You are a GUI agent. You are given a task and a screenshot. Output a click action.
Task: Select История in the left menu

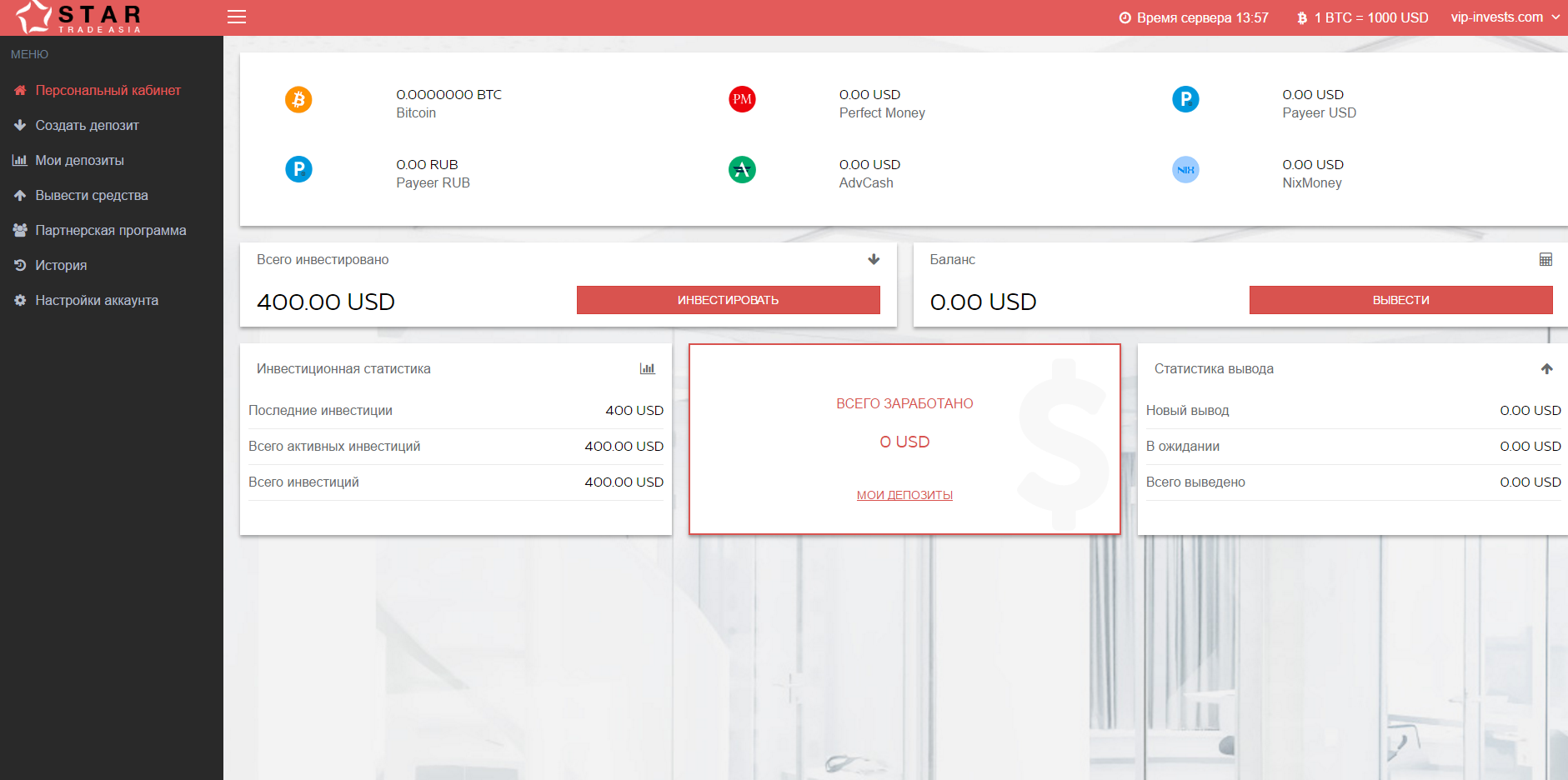click(61, 265)
